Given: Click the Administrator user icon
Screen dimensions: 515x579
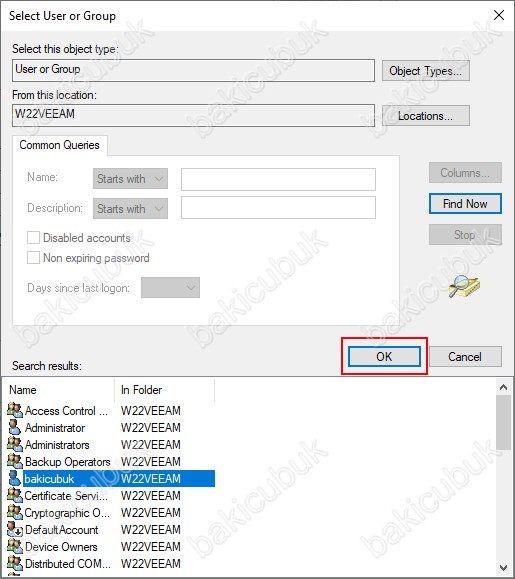Looking at the screenshot, I should point(15,427).
